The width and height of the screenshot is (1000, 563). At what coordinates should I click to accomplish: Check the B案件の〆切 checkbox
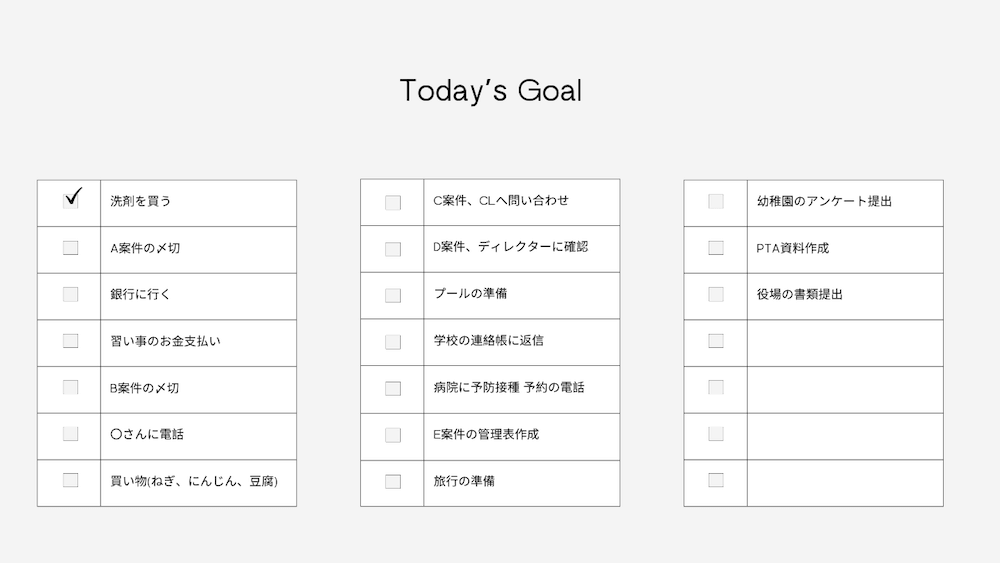pos(71,387)
